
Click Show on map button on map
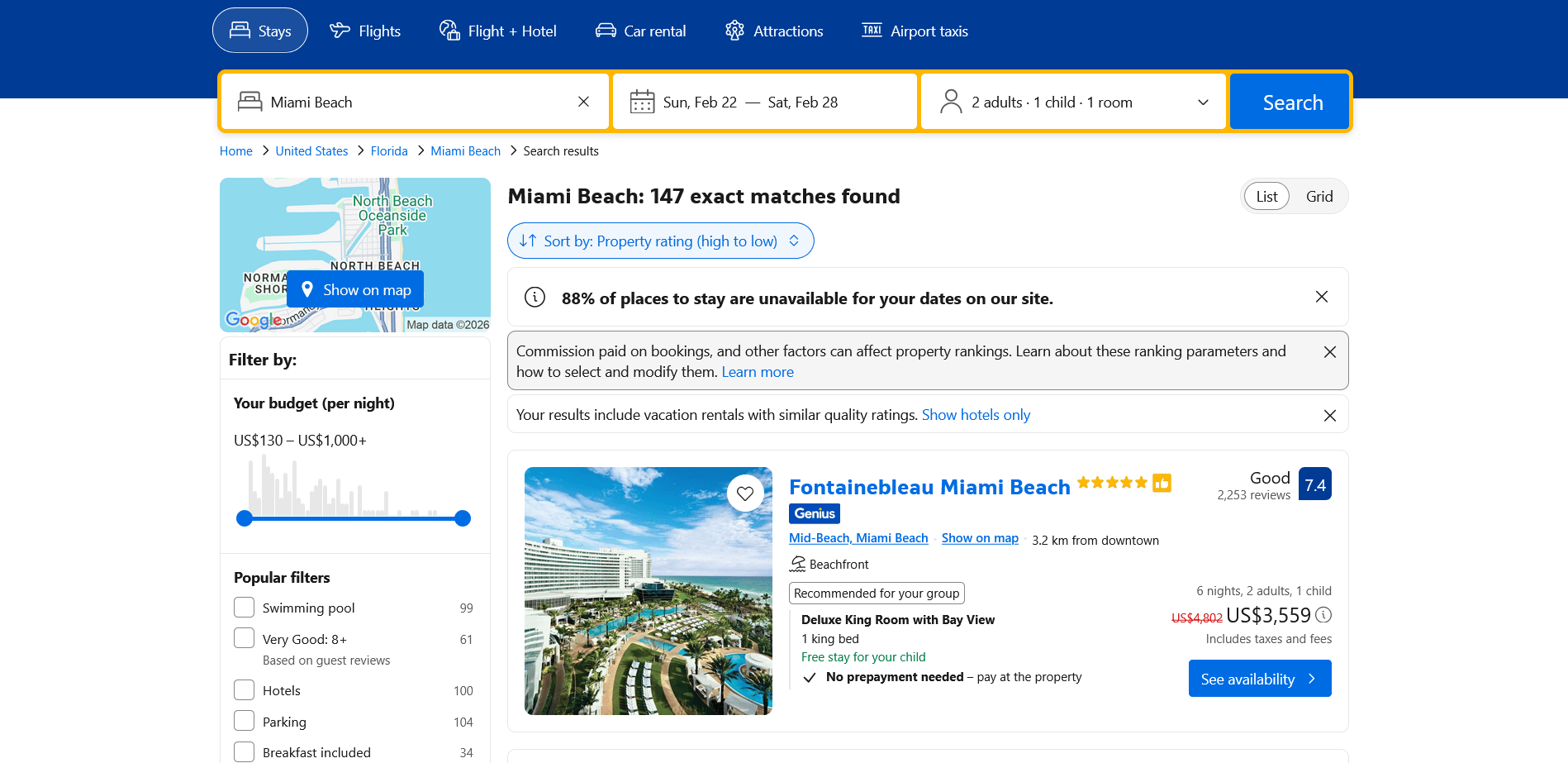pyautogui.click(x=355, y=289)
